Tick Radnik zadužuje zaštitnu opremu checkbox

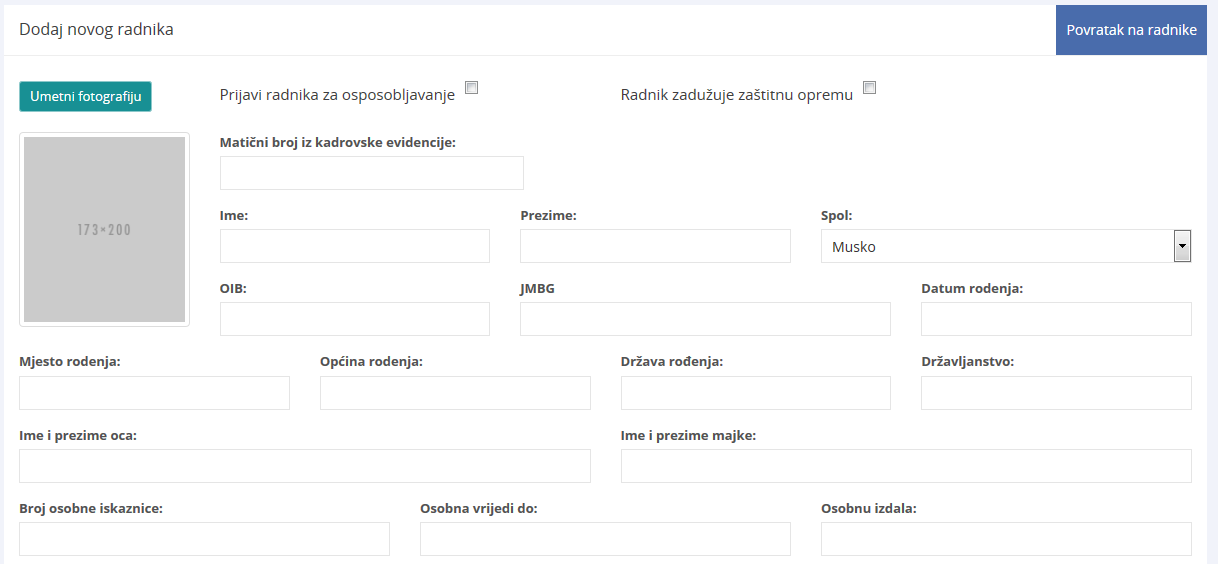tap(870, 87)
